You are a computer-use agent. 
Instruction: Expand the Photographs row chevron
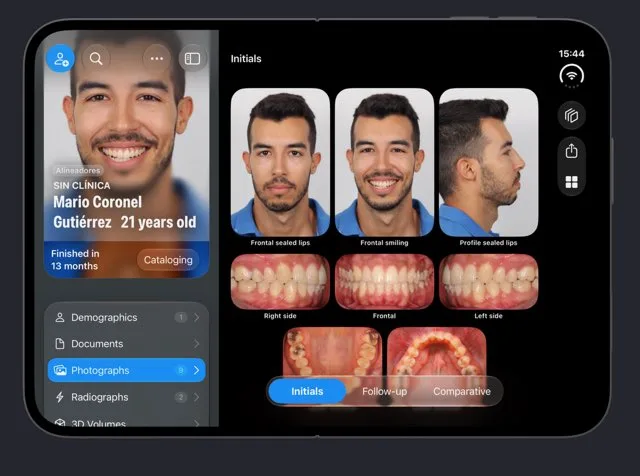(x=197, y=370)
